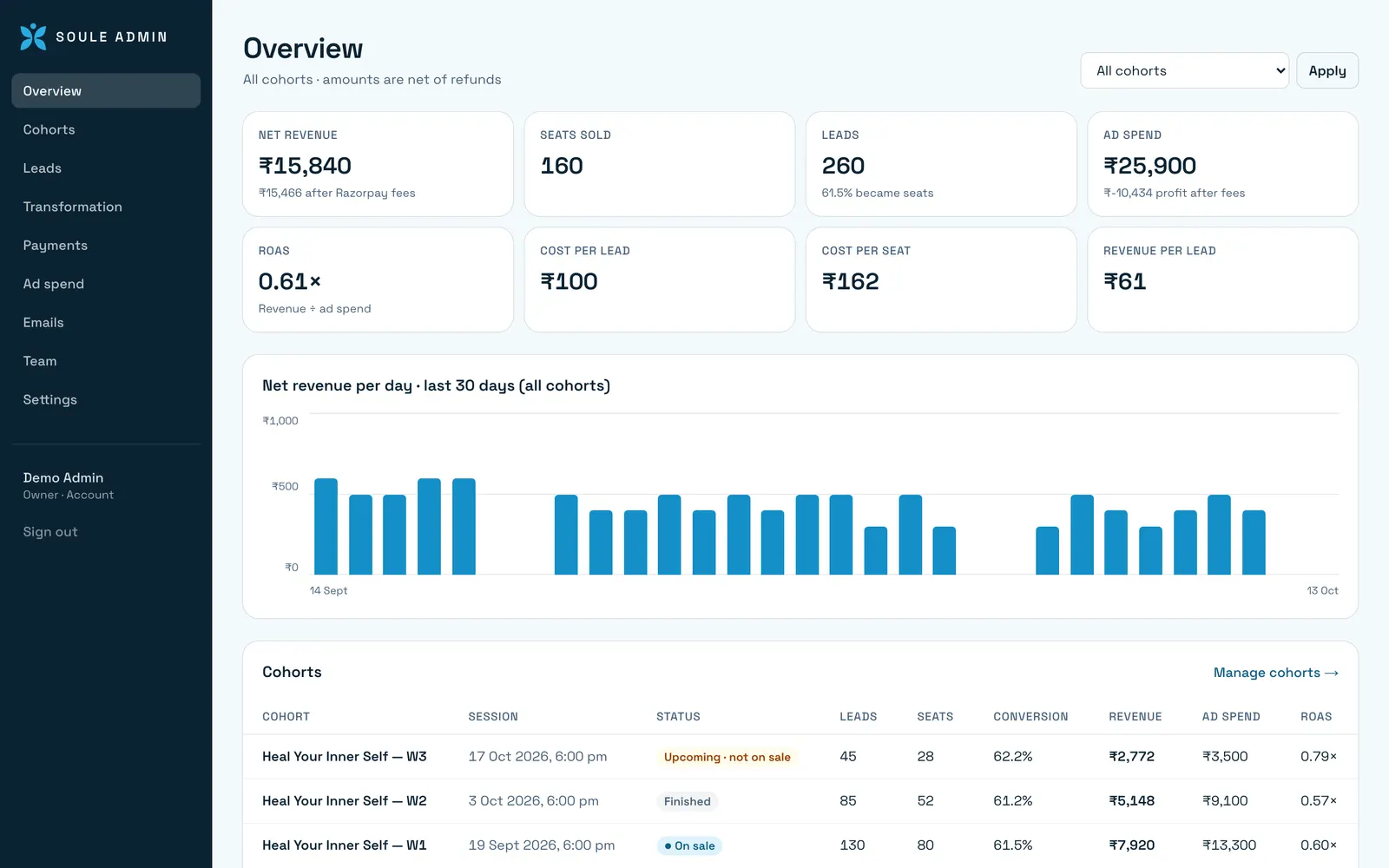
Task: Click the Soule Admin butterfly logo
Action: (33, 36)
